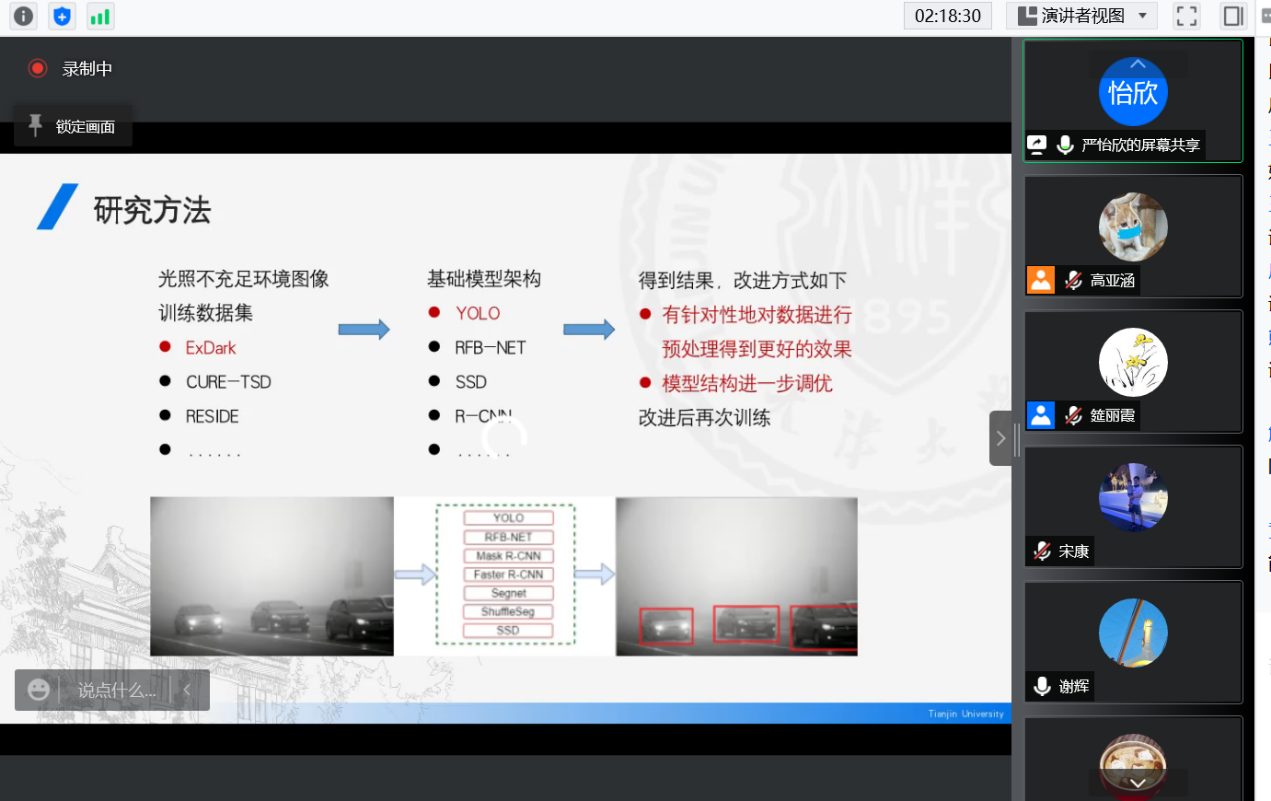
Task: Click the 锁定画面 pin button
Action: coord(72,126)
